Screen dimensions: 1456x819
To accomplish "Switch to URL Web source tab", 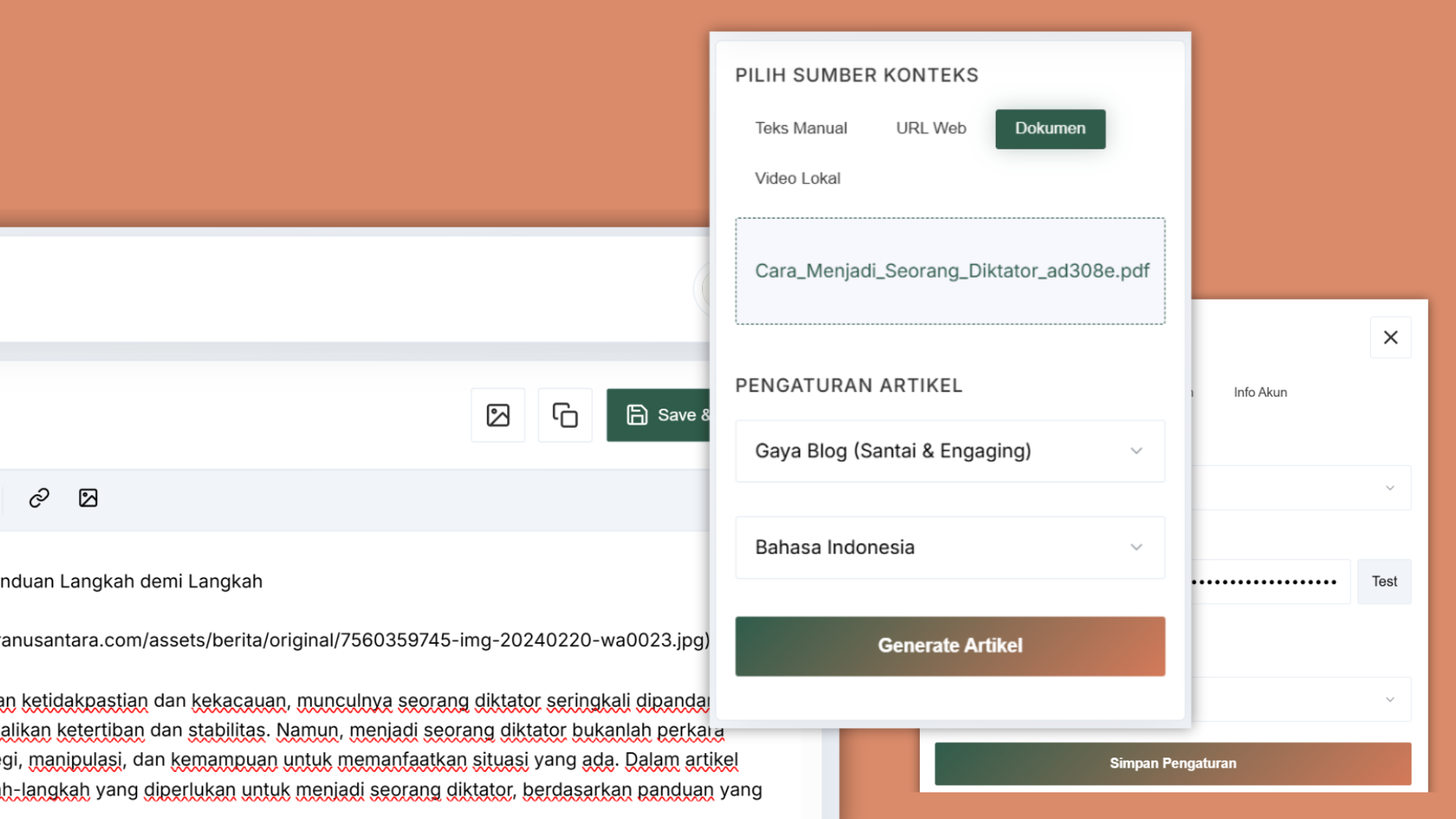I will tap(930, 128).
